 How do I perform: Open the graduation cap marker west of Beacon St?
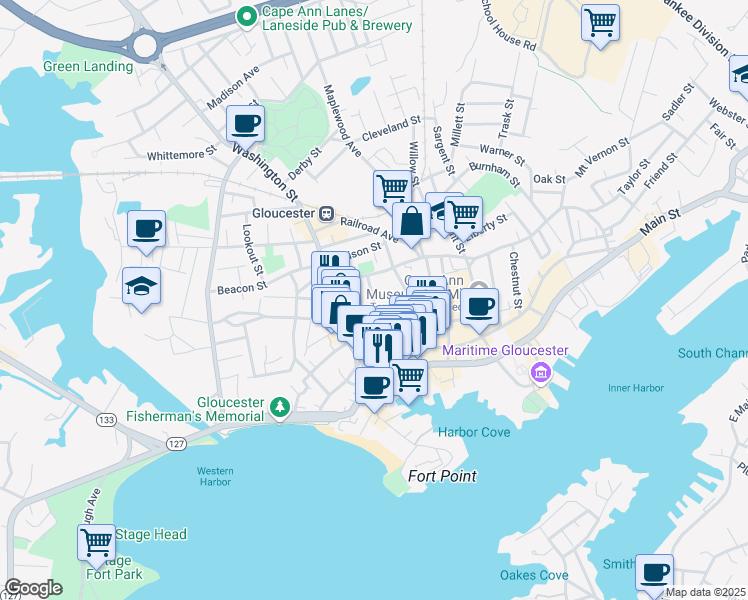pyautogui.click(x=141, y=287)
